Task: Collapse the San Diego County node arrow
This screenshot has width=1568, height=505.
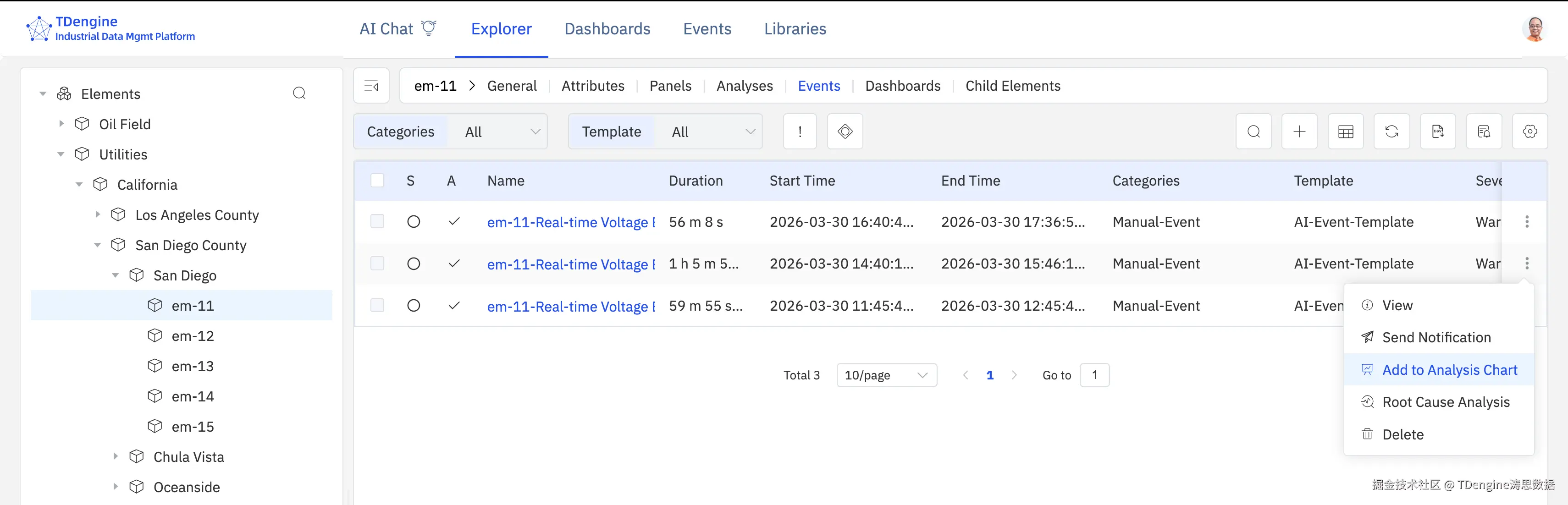Action: (97, 245)
